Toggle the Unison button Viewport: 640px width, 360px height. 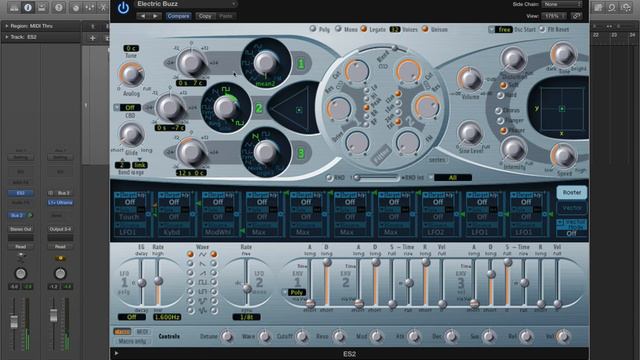pyautogui.click(x=425, y=29)
